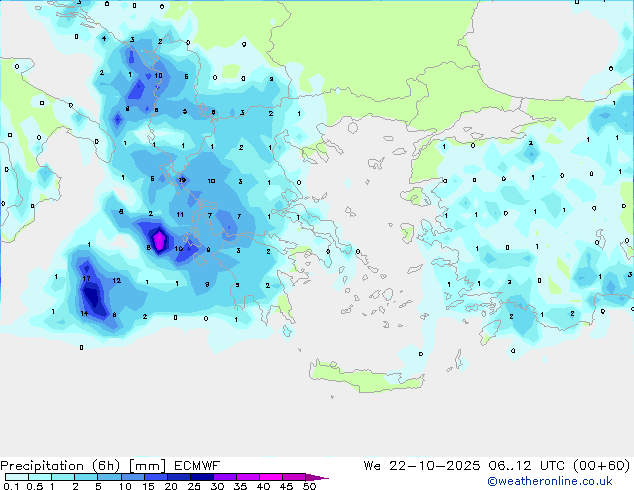Click the legend value "50"
This screenshot has width=634, height=490.
[x=310, y=486]
